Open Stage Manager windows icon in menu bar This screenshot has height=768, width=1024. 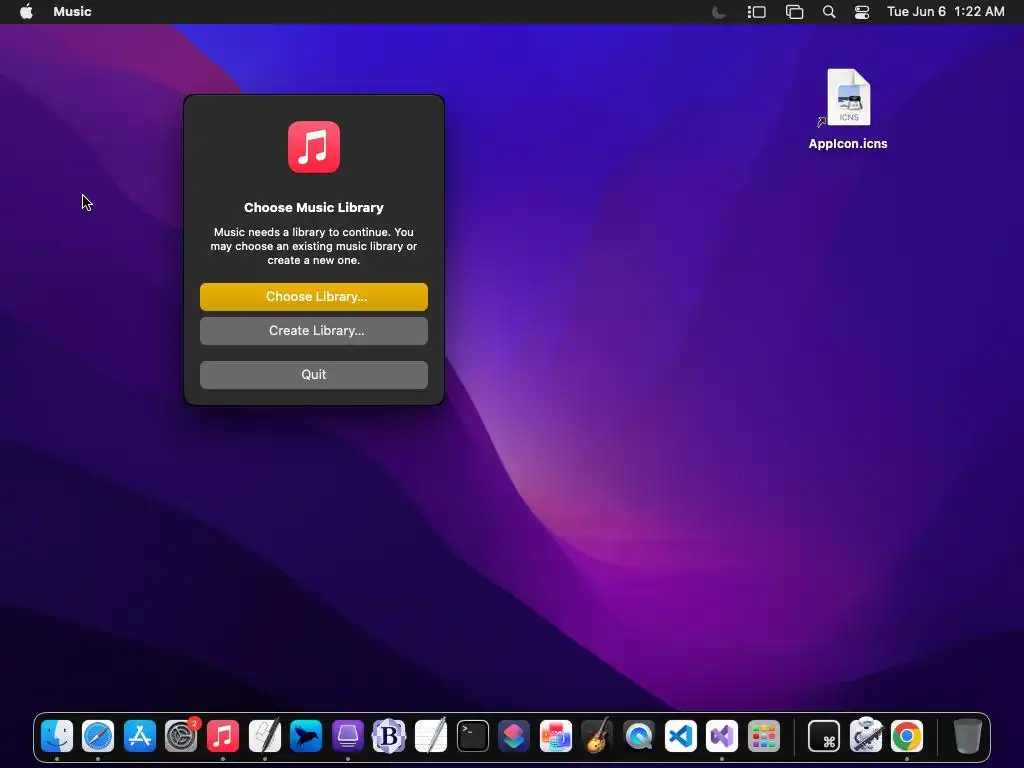pyautogui.click(x=794, y=12)
